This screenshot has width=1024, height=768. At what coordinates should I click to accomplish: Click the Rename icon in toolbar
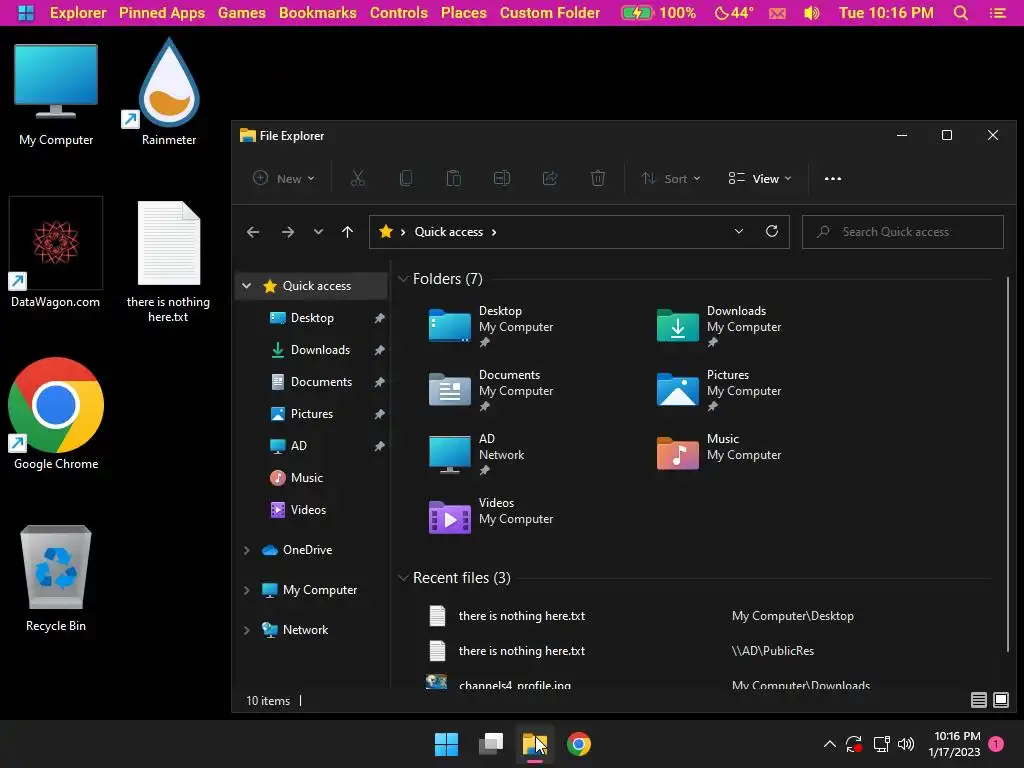(x=502, y=178)
